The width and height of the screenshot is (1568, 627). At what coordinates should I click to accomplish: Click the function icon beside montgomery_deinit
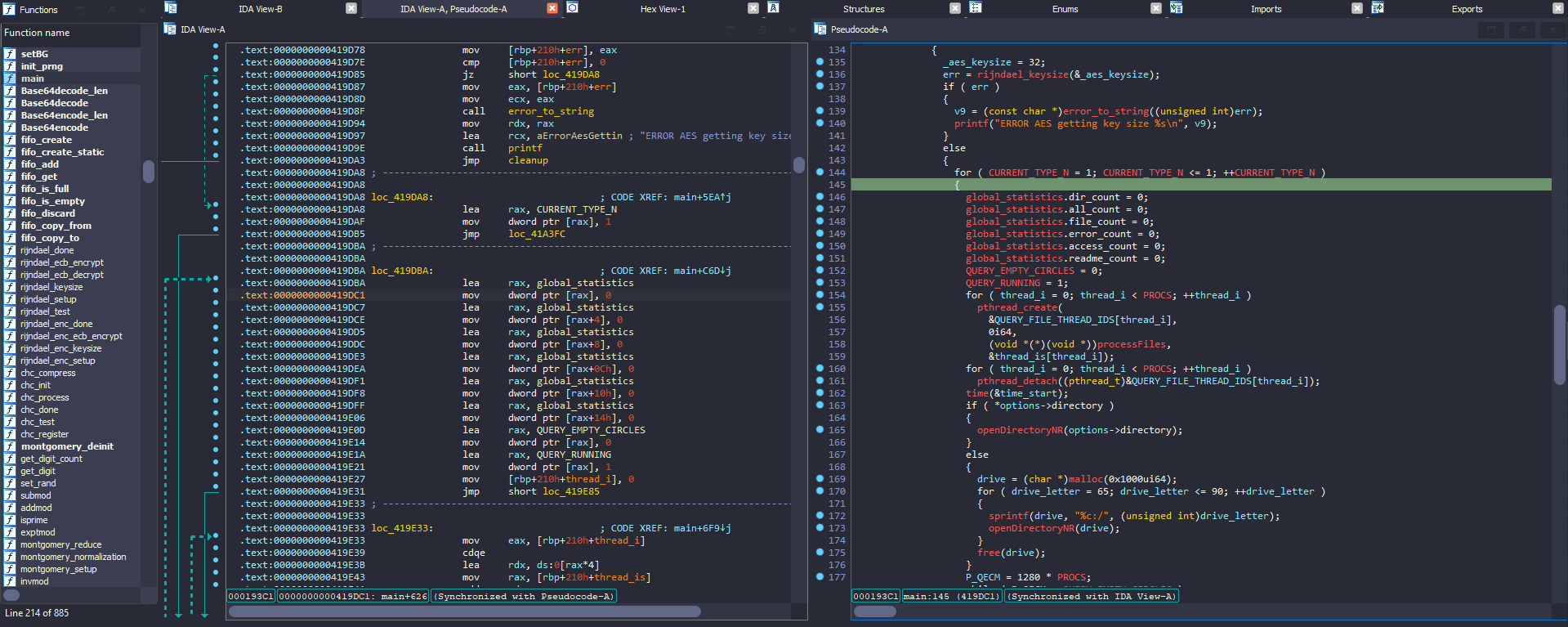click(10, 446)
